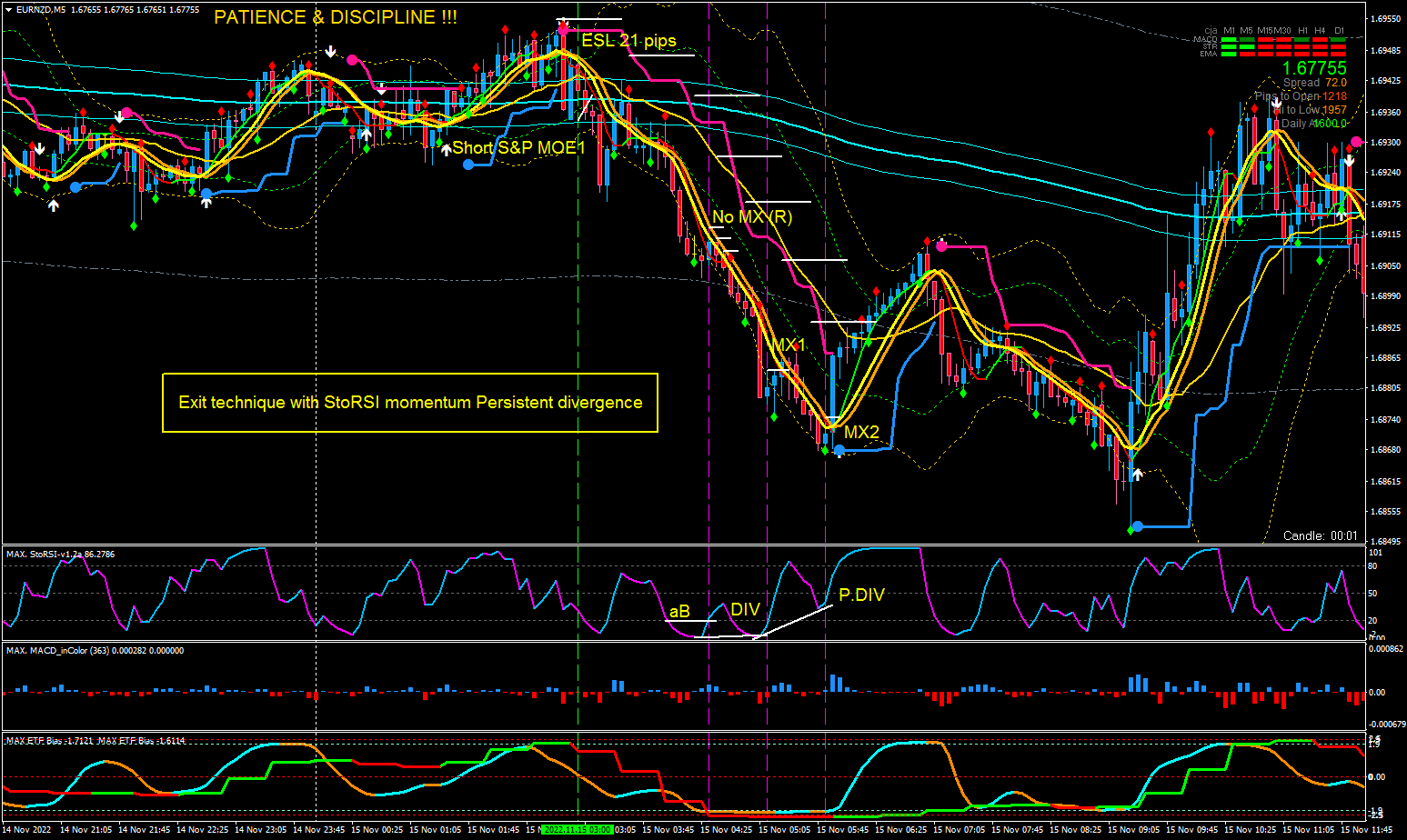Image resolution: width=1407 pixels, height=840 pixels.
Task: Click the MAX ETF Bias indicator label
Action: coord(95,741)
